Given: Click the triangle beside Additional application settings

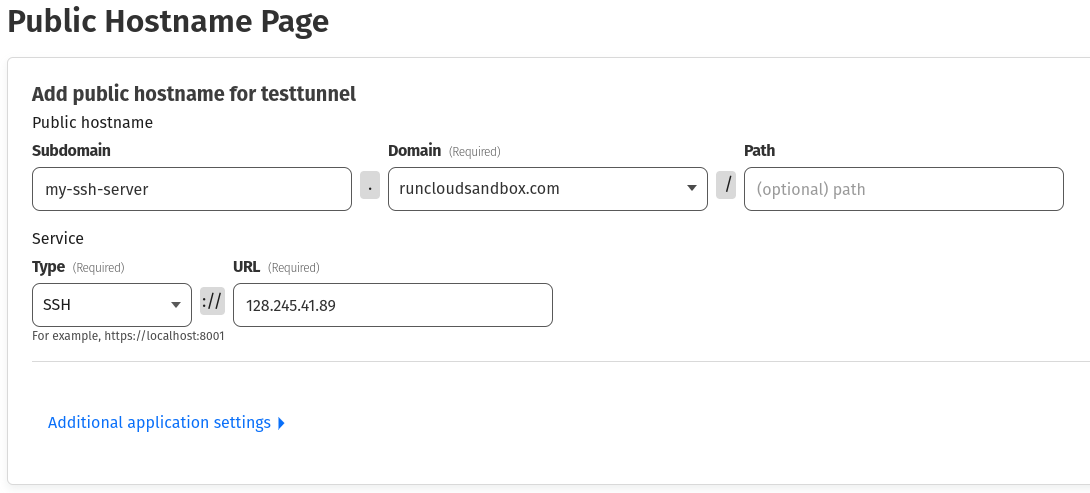Looking at the screenshot, I should tap(281, 423).
